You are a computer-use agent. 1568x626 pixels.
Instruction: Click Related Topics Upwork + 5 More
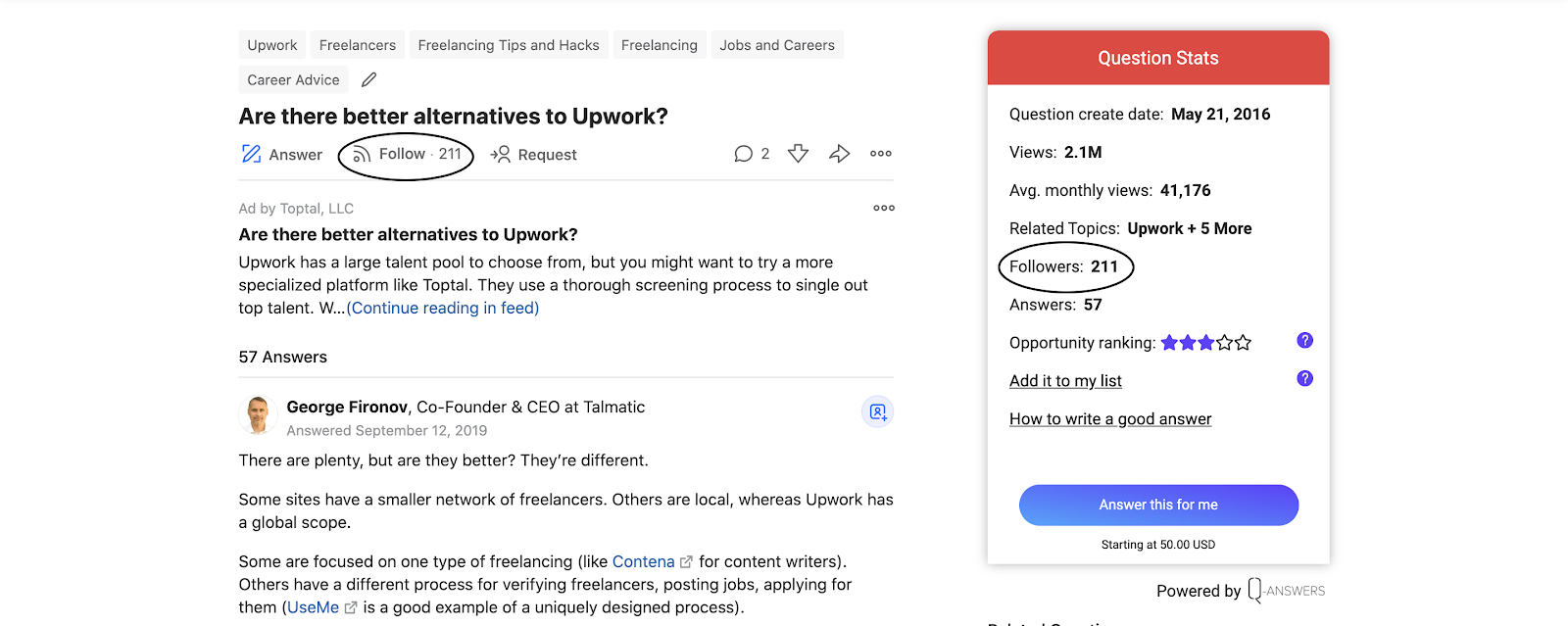pos(1131,228)
